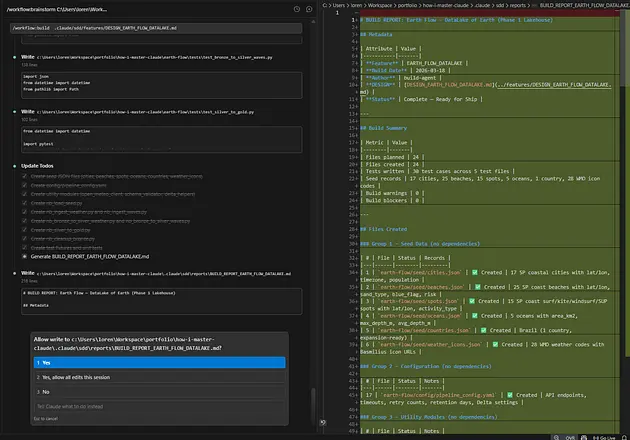
Task: Click the 'Group 1 - Seed Data' heading line
Action: click(420, 244)
